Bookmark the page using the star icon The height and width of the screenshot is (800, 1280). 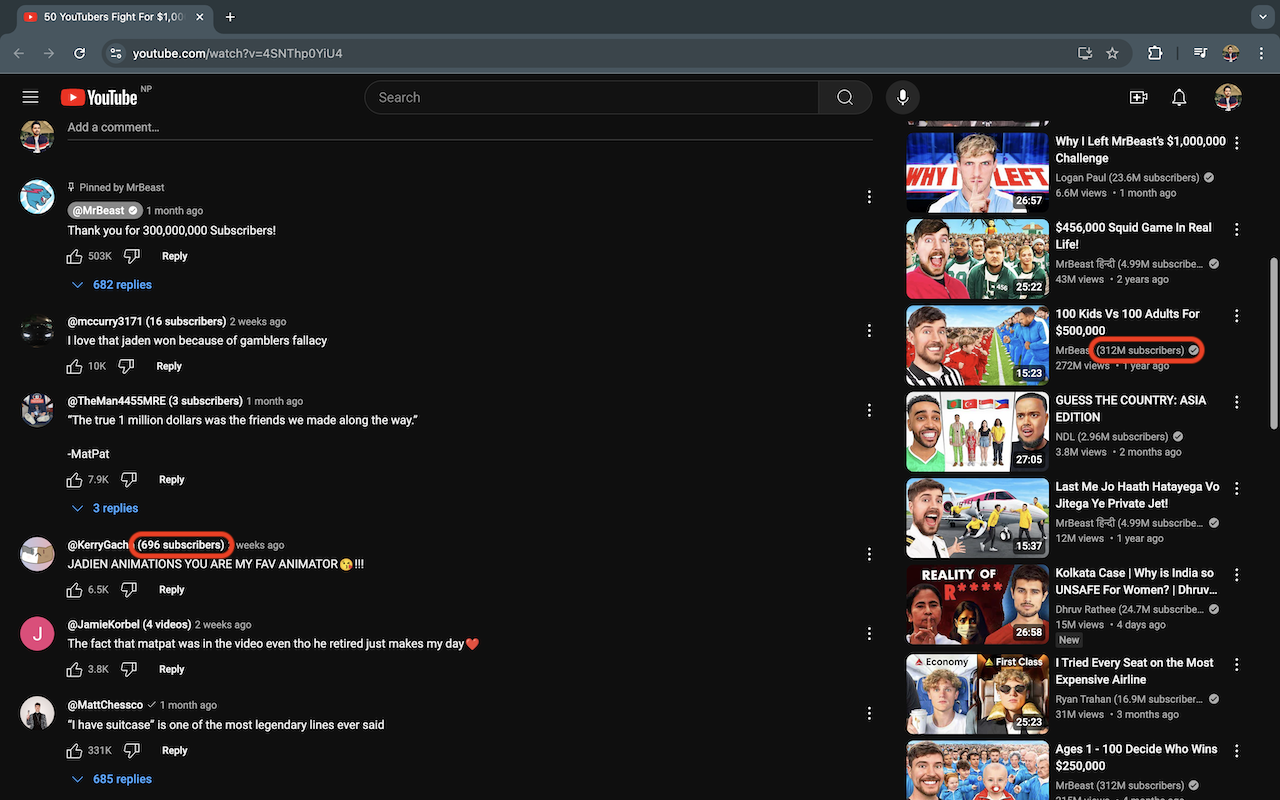tap(1113, 53)
